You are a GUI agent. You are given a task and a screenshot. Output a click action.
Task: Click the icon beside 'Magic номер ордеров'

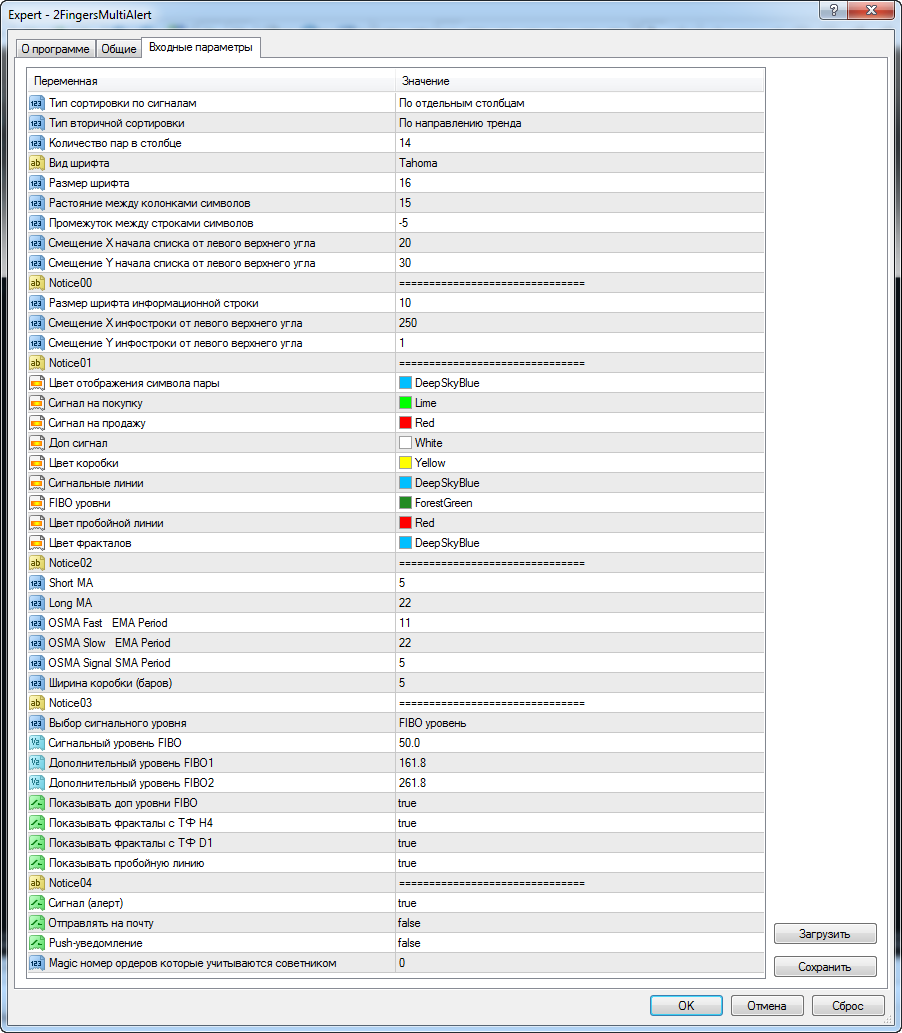[x=36, y=963]
